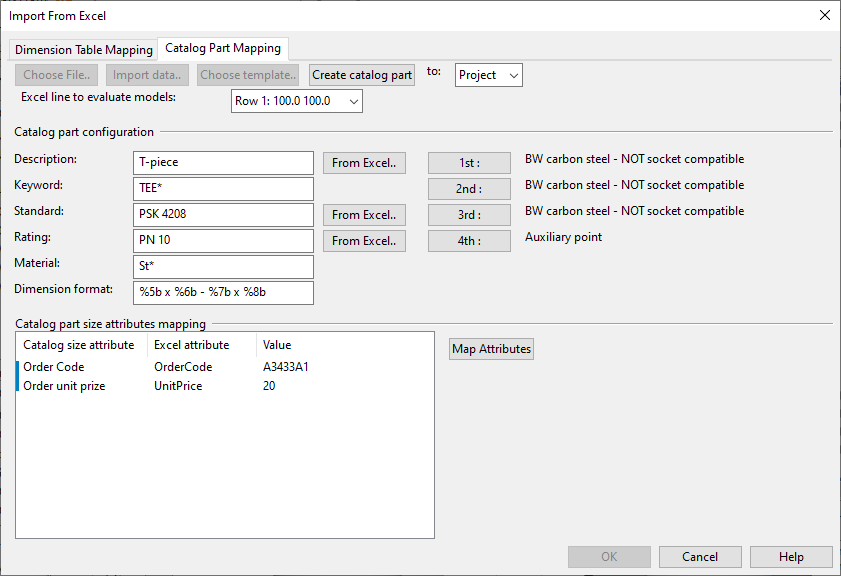
Task: Select the Material input field
Action: pyautogui.click(x=223, y=267)
